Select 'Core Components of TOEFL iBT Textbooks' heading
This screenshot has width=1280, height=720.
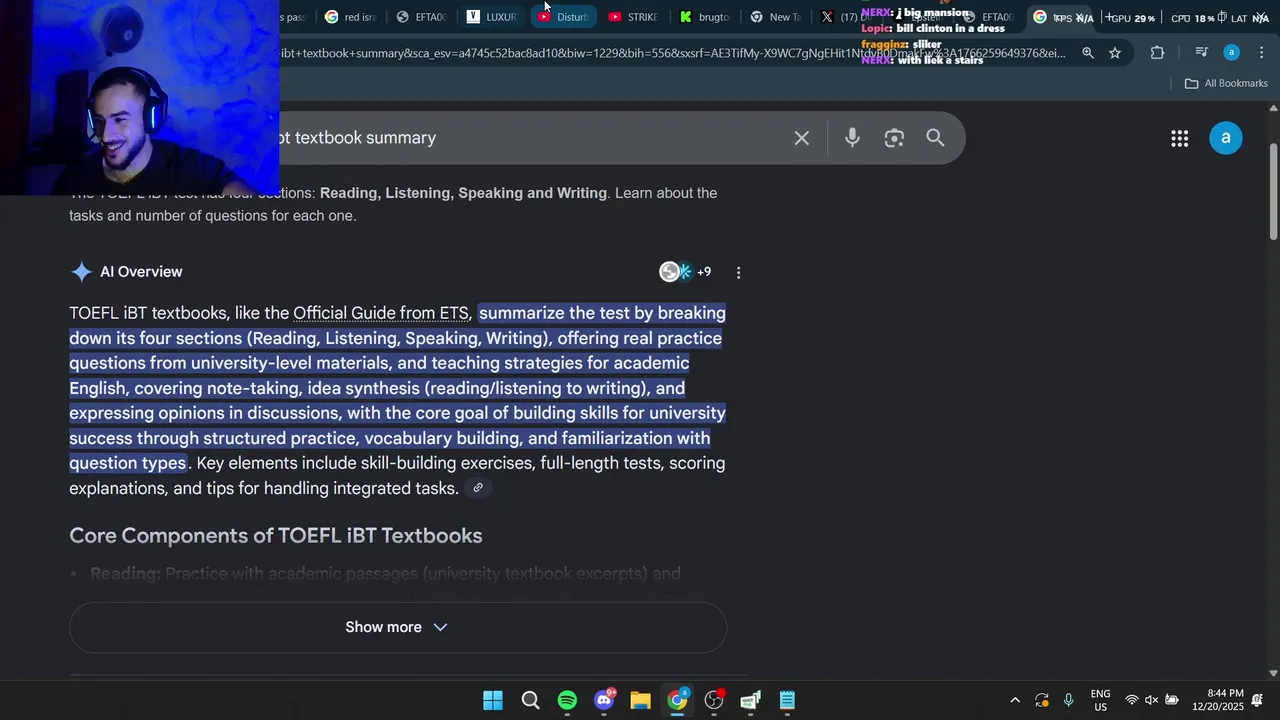(x=276, y=535)
